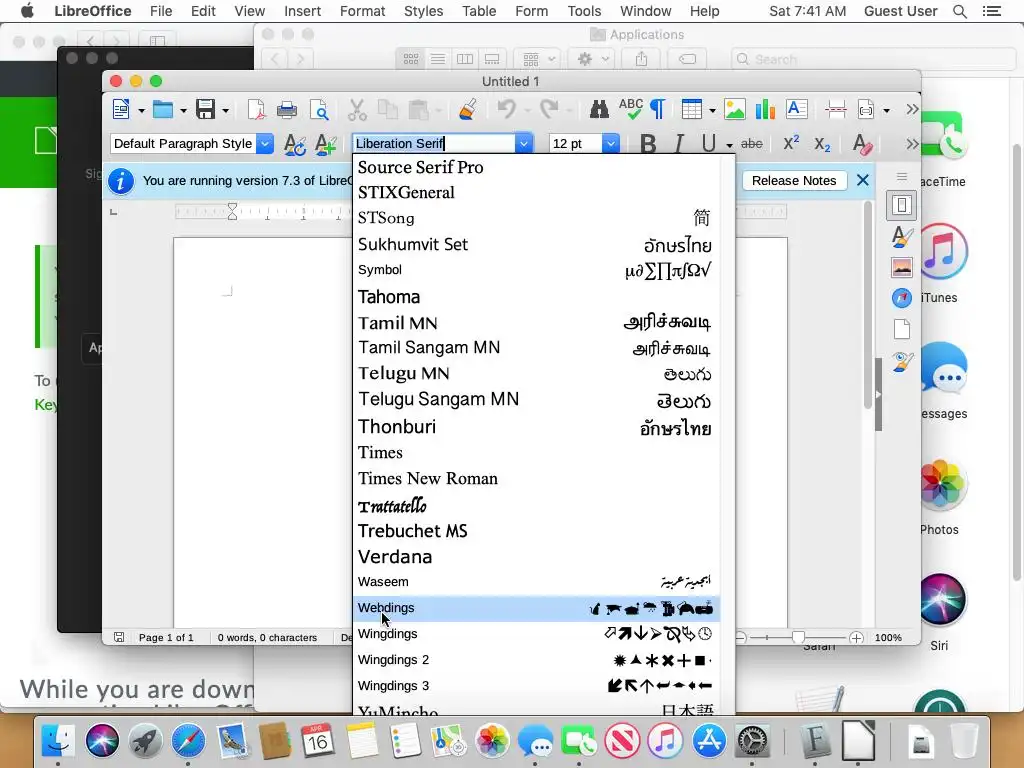Open the sidebar Properties deck
Screen dimensions: 1024x768
point(902,206)
